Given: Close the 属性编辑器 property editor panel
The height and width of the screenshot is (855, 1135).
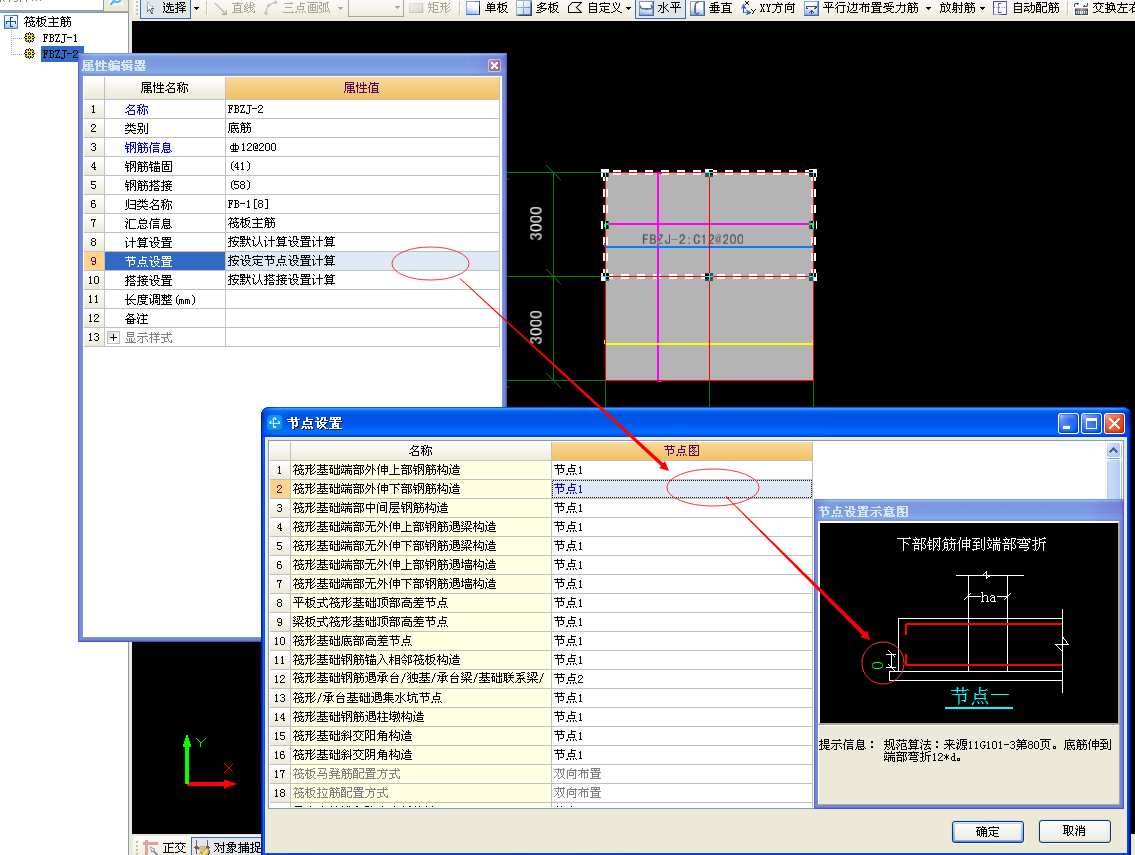Looking at the screenshot, I should coord(494,65).
